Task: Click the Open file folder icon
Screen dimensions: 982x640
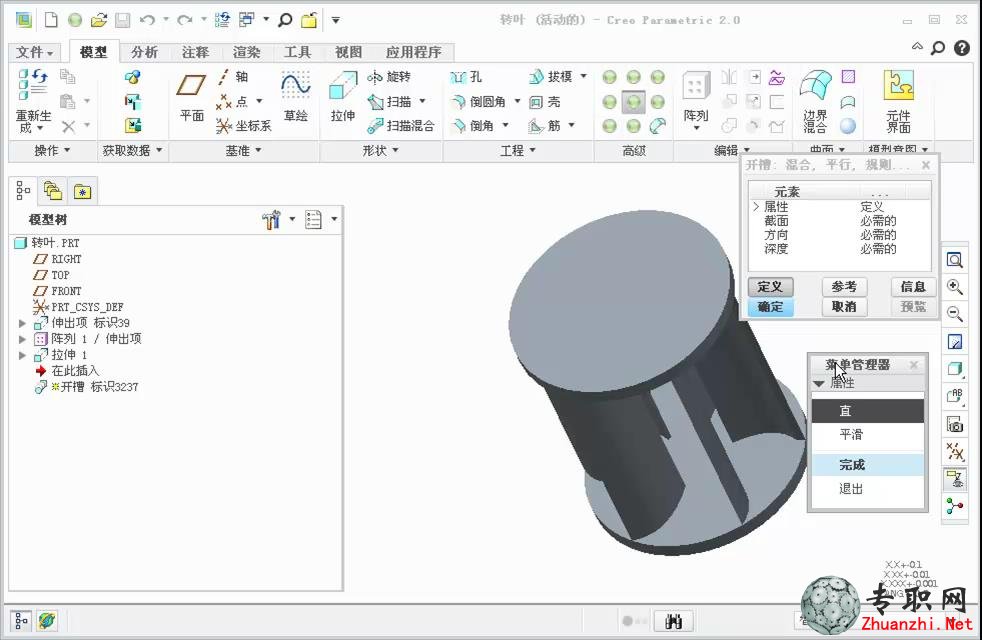Action: (99, 20)
